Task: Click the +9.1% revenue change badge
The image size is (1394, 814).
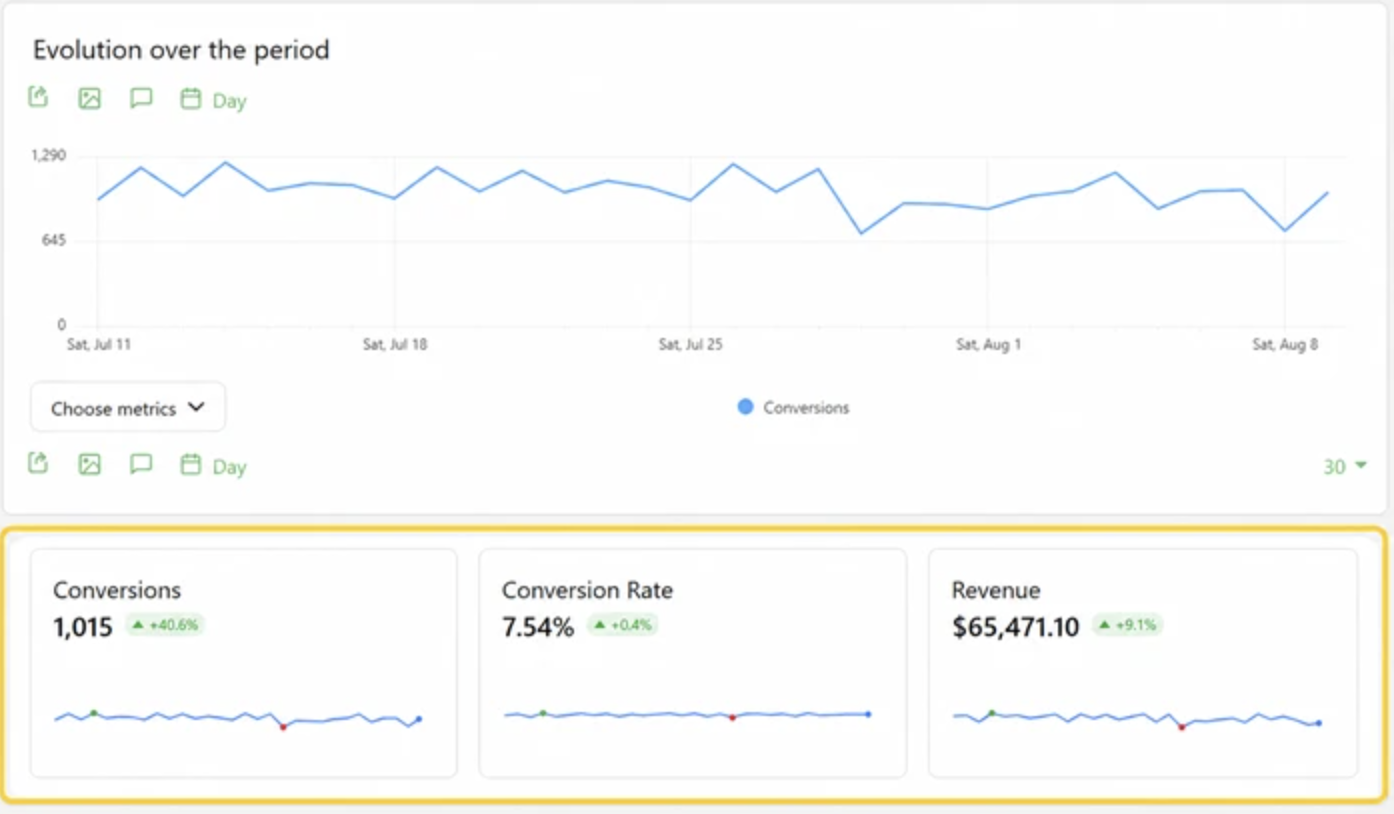Action: [x=1127, y=625]
